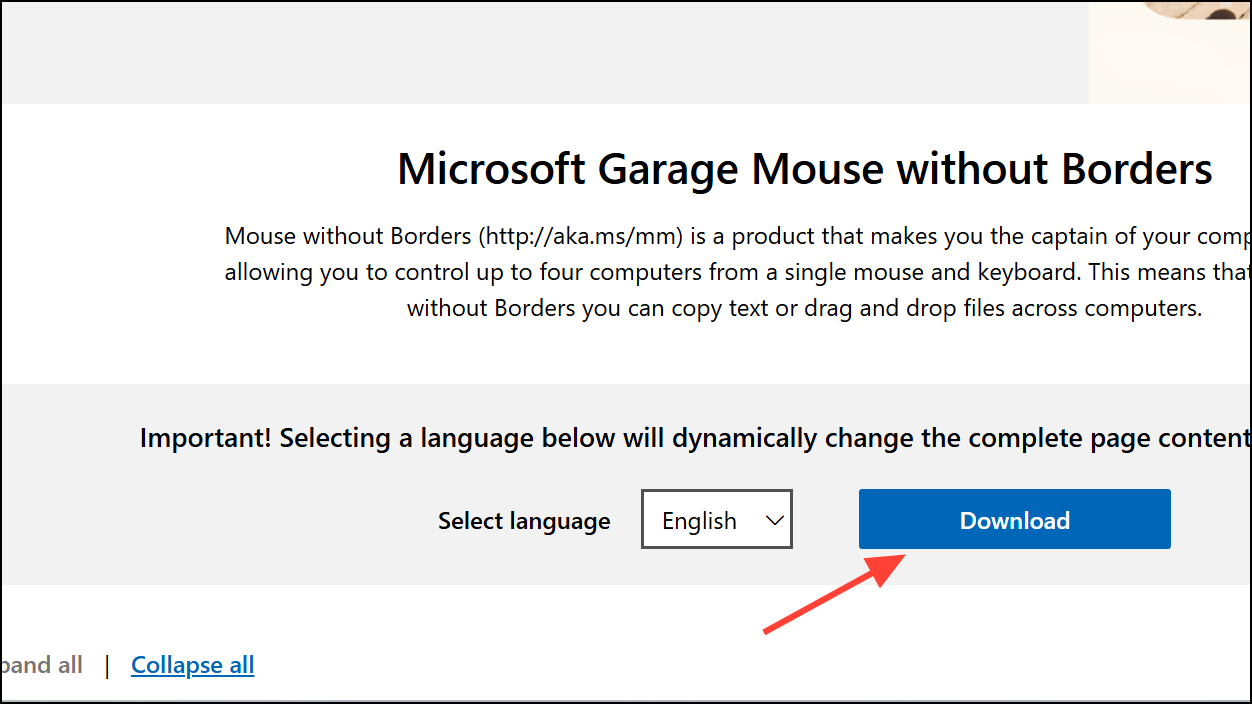
Task: Click the Select language label text
Action: pyautogui.click(x=524, y=520)
